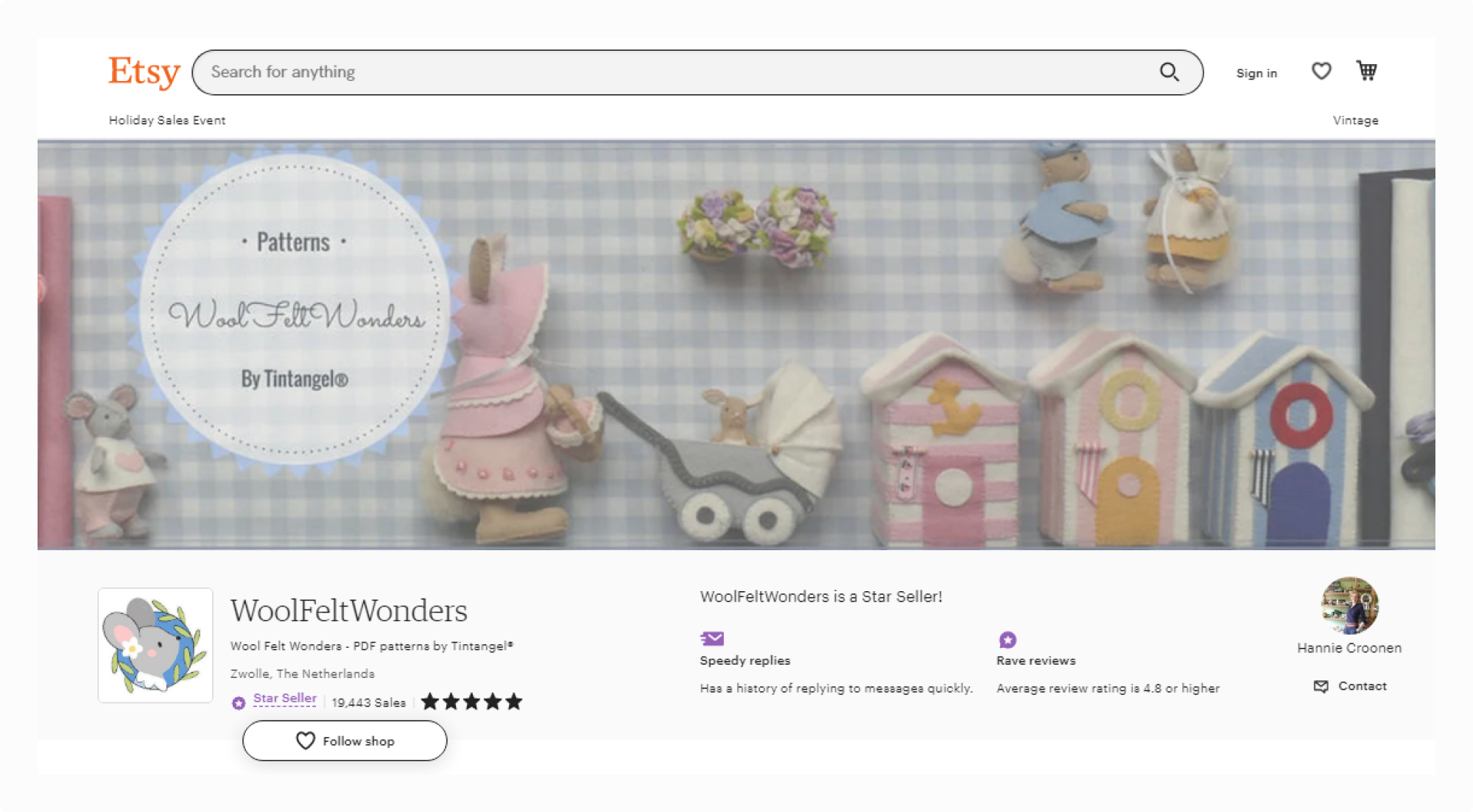1473x812 pixels.
Task: Click 'Has a history of replying' text
Action: pyautogui.click(x=837, y=688)
